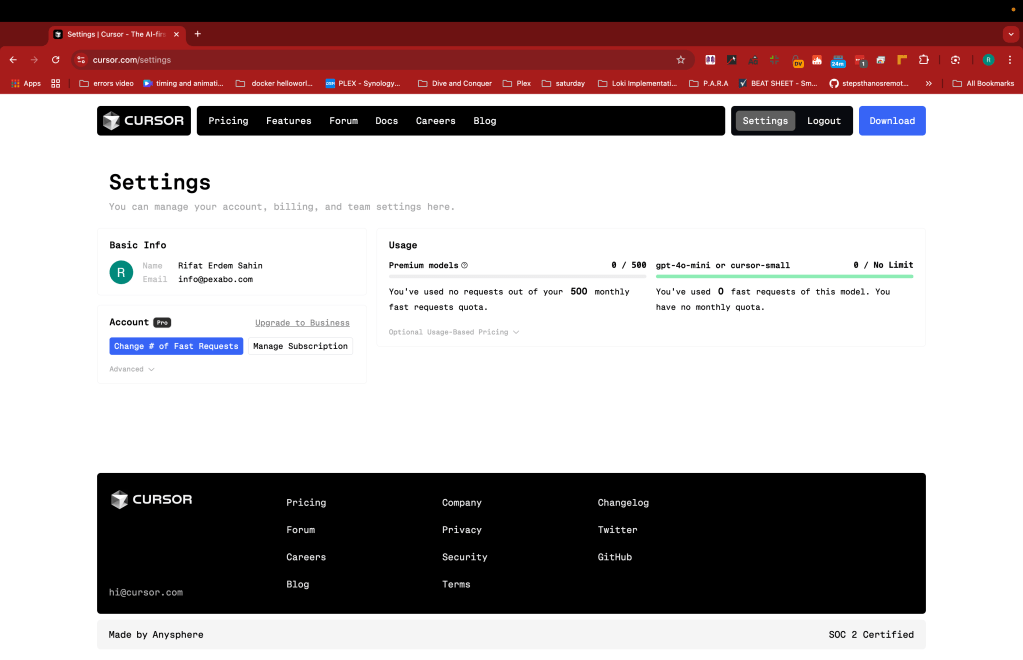The image size is (1023, 660).
Task: Open the tab search dropdown arrow
Action: [1011, 34]
